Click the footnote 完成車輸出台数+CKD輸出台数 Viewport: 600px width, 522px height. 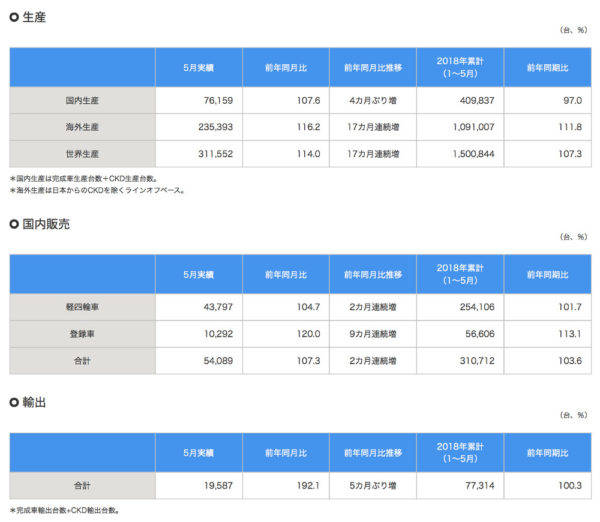[x=64, y=510]
